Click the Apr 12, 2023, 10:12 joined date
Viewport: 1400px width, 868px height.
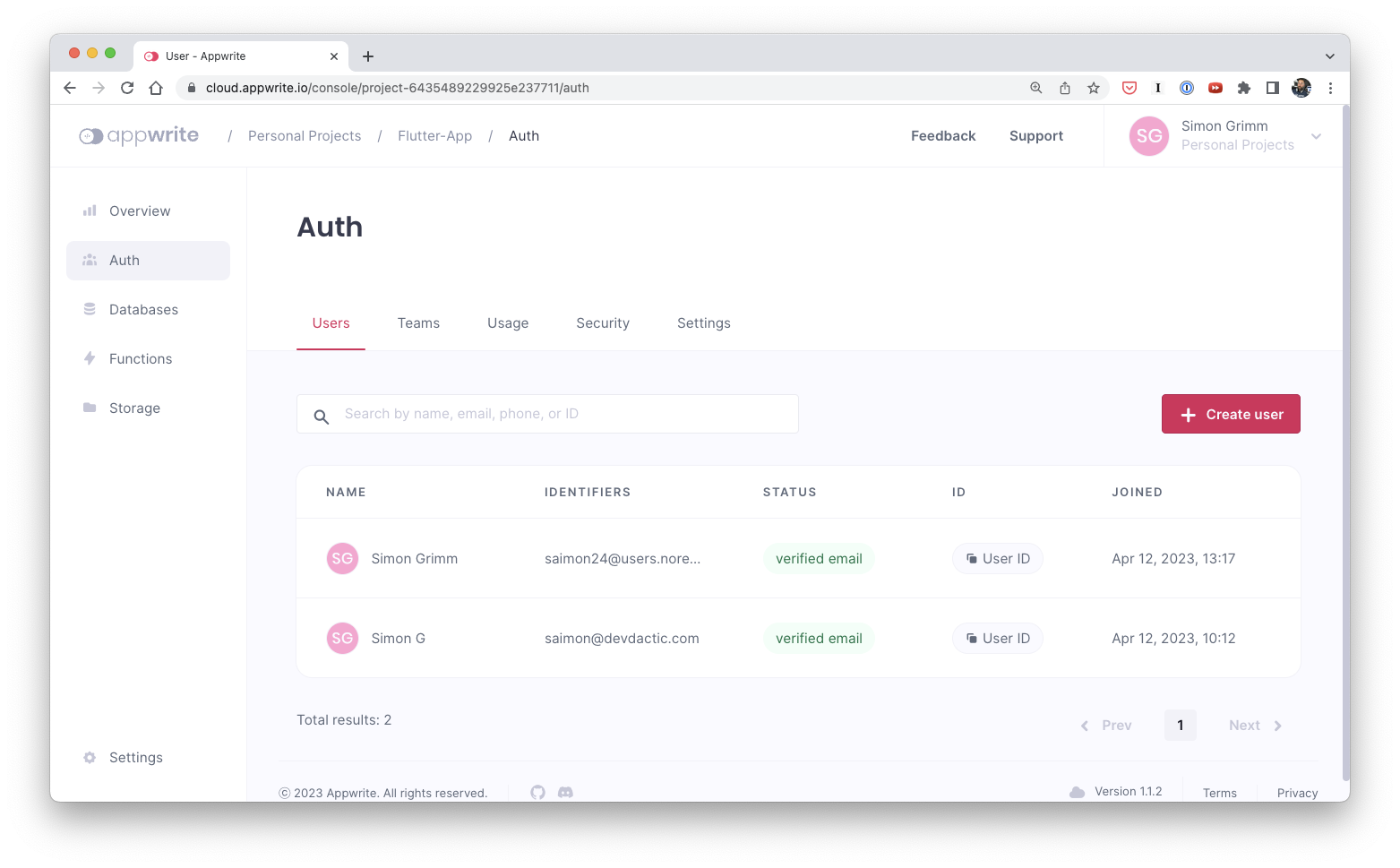(1173, 639)
